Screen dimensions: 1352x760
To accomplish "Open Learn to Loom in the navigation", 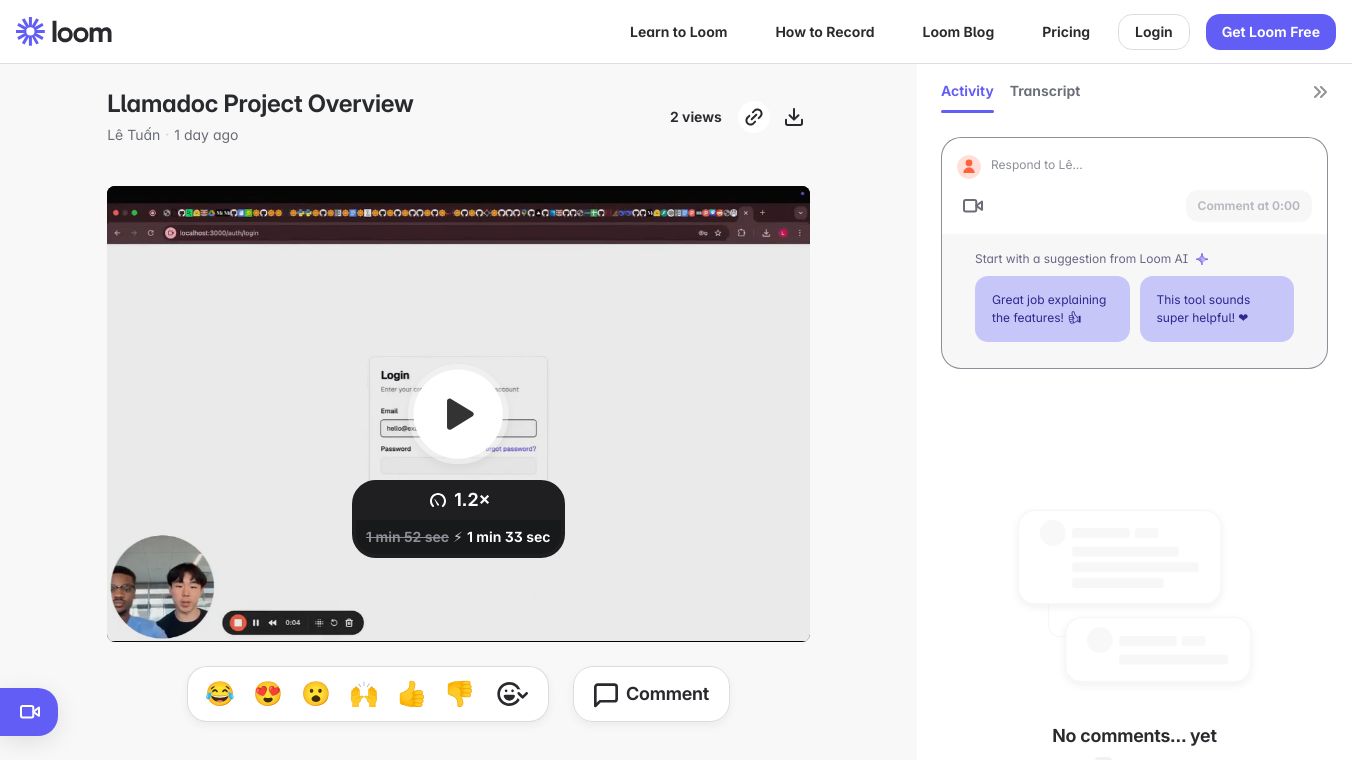I will point(678,32).
